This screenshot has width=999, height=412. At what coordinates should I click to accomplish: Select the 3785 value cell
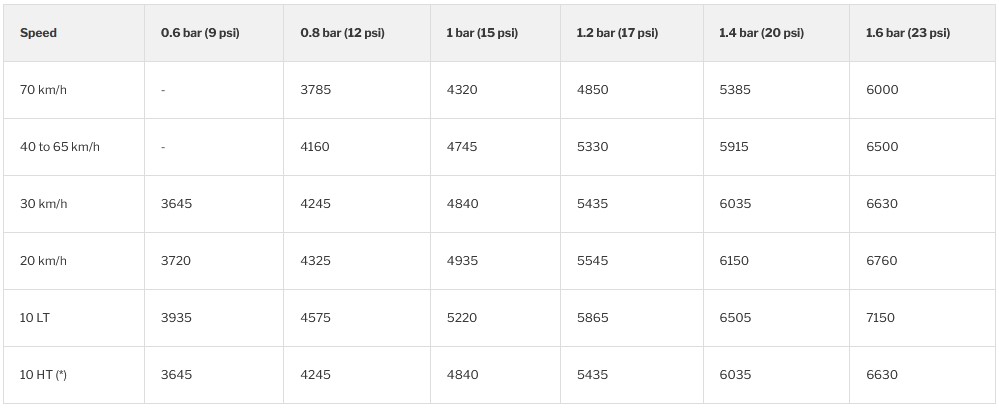coord(315,90)
